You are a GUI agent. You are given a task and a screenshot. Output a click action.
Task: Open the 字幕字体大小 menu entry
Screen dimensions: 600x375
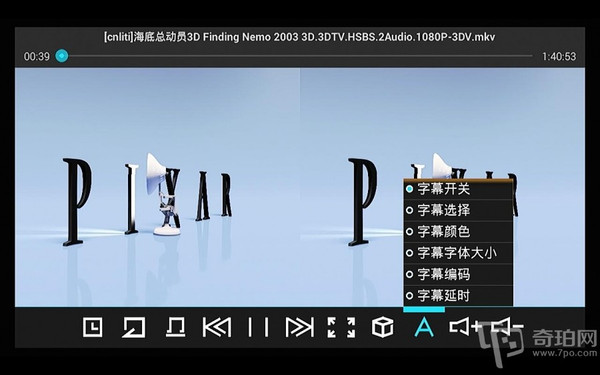tap(458, 253)
